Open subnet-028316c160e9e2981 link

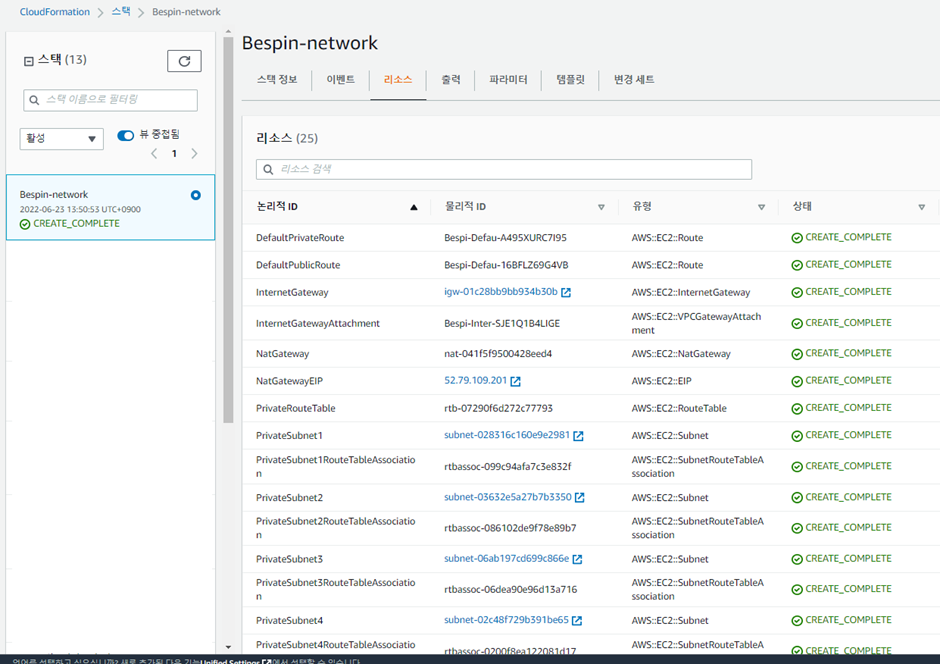point(507,435)
